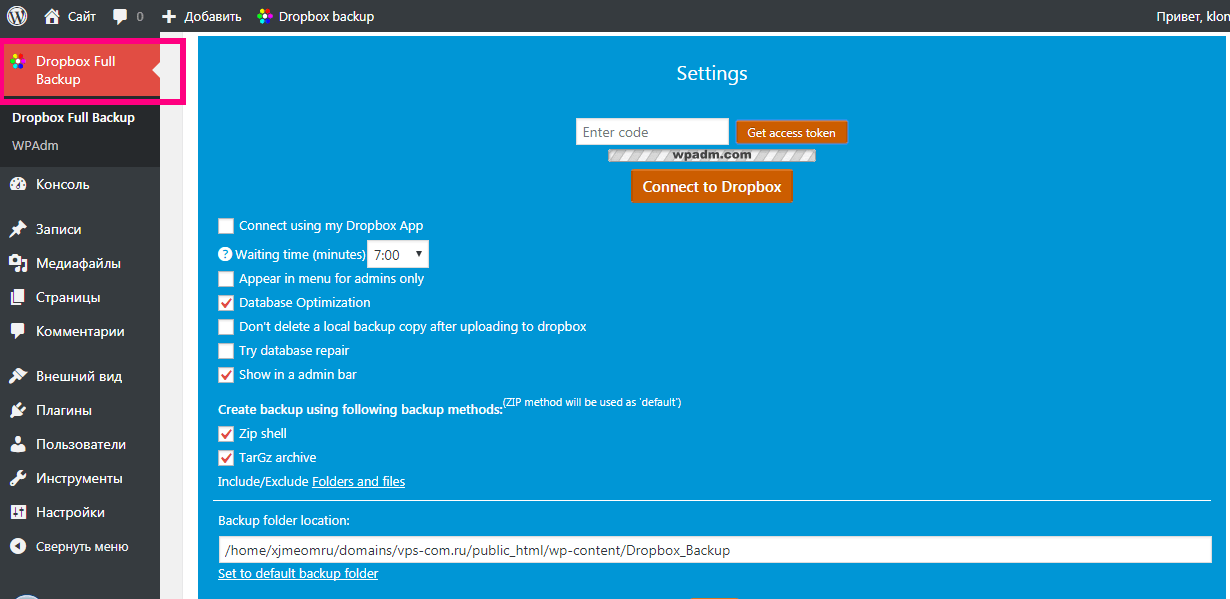Click Привет greeting in admin bar
Image resolution: width=1230 pixels, height=599 pixels.
pyautogui.click(x=1192, y=17)
